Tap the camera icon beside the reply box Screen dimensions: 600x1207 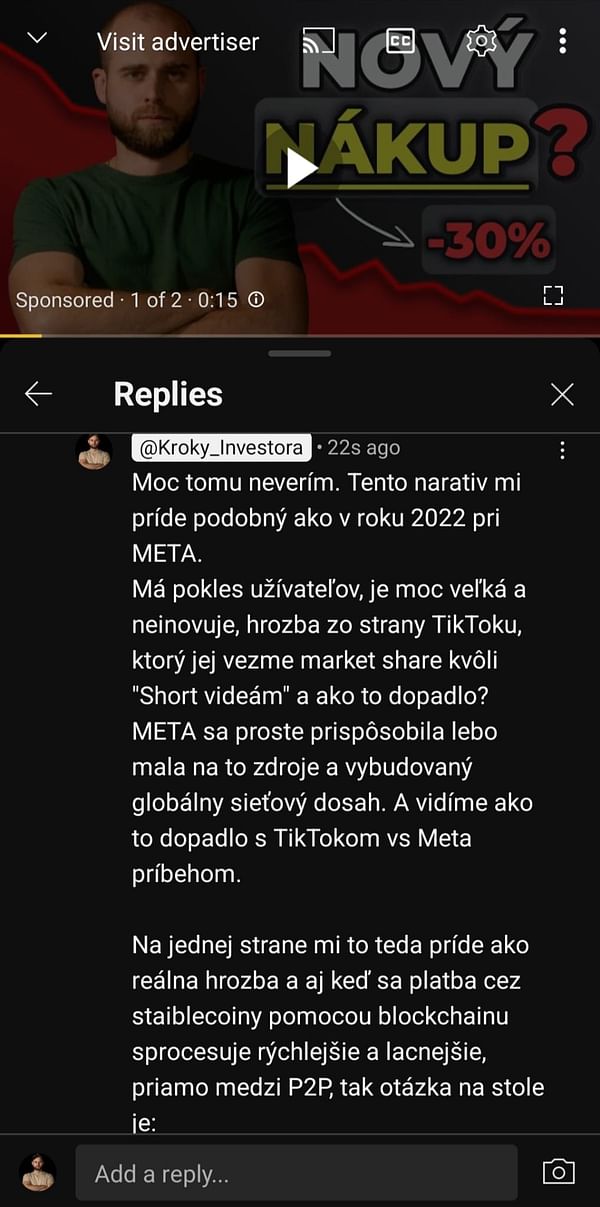[x=558, y=1171]
